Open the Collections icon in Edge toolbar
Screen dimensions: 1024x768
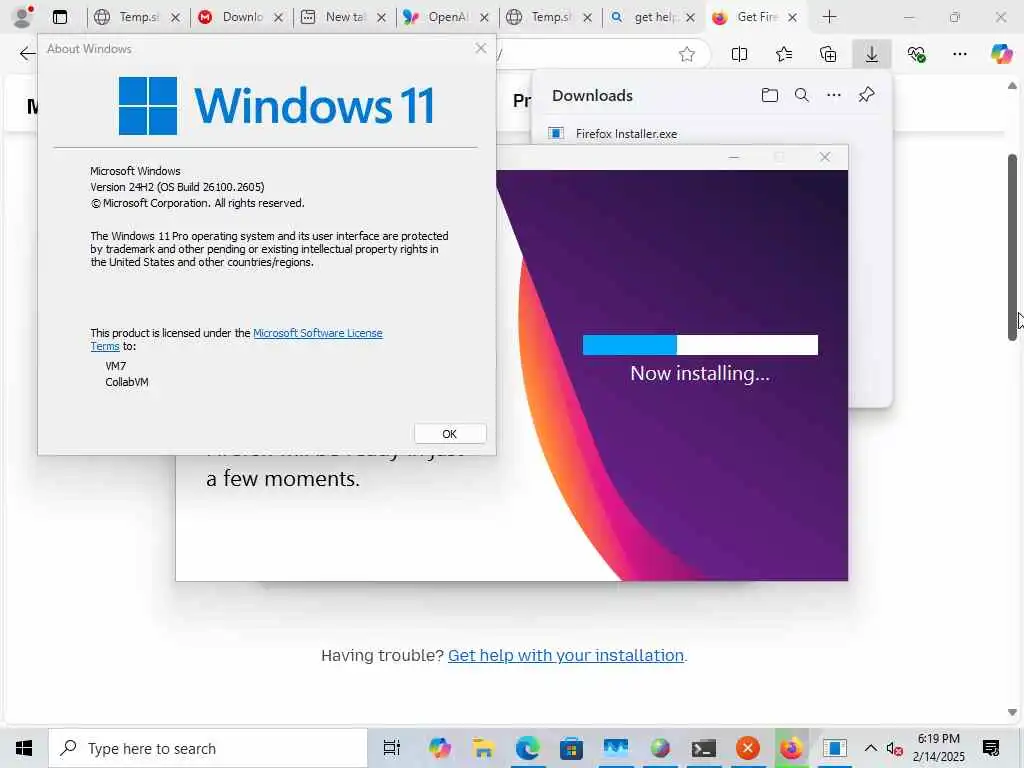[828, 54]
